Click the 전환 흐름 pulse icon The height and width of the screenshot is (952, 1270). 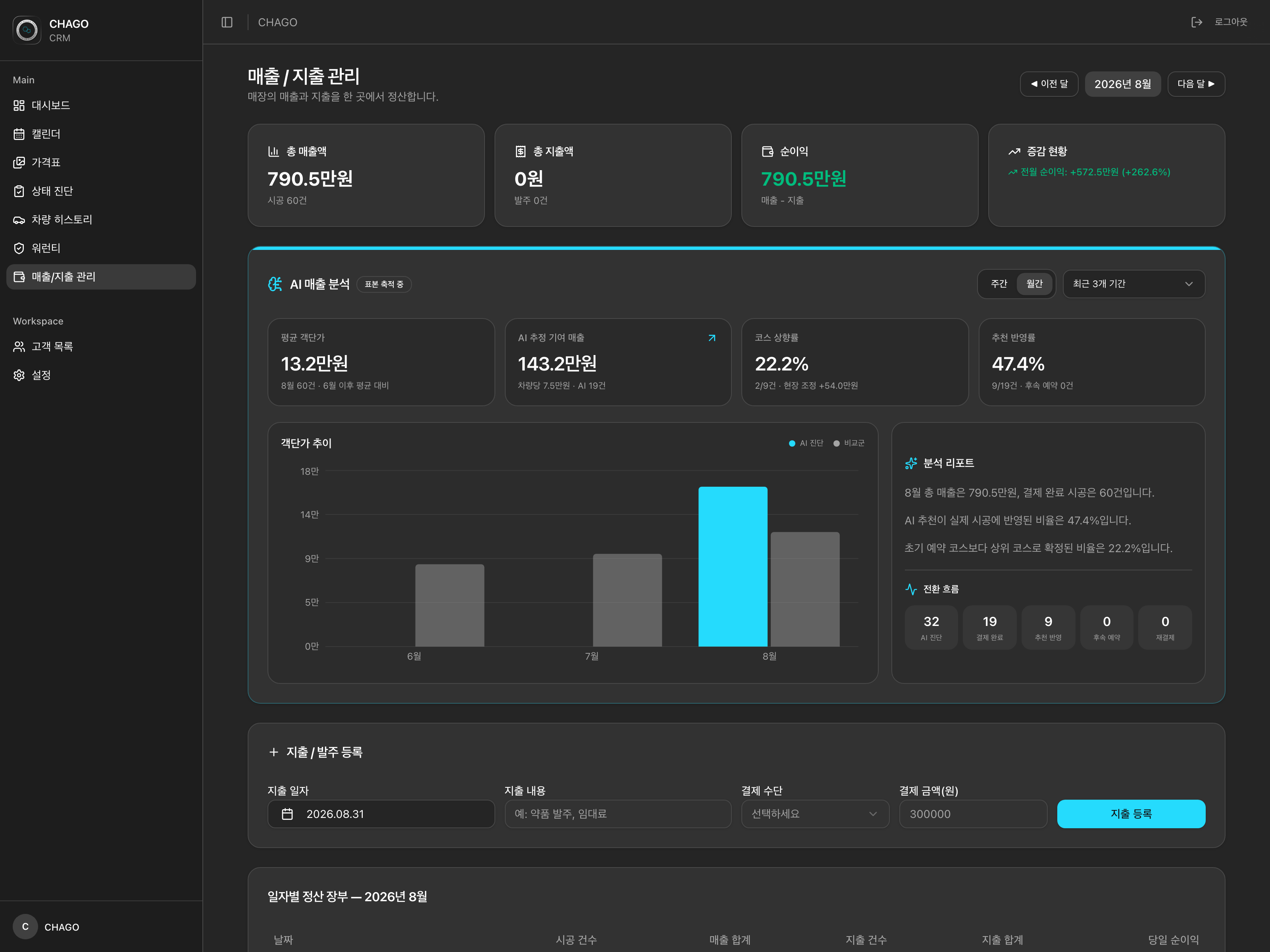(911, 589)
